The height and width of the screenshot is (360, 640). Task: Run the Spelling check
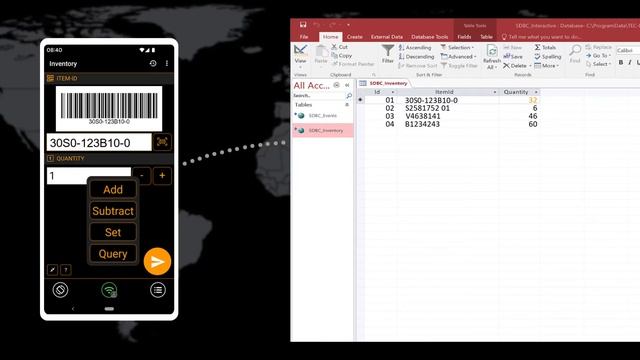548,57
